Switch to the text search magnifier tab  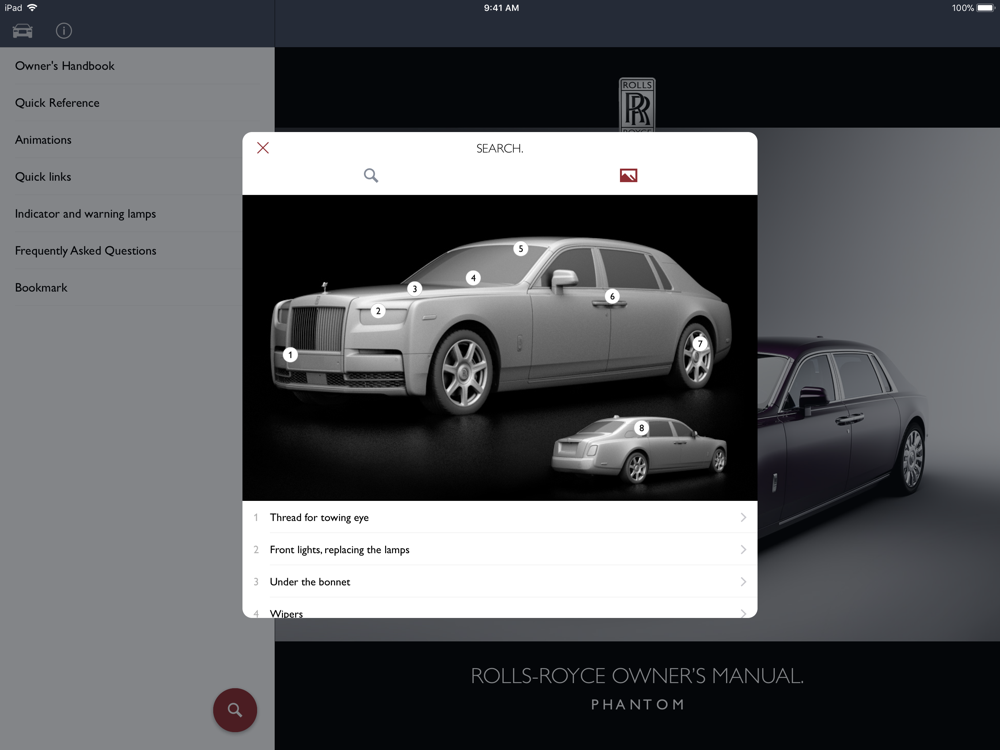(371, 175)
